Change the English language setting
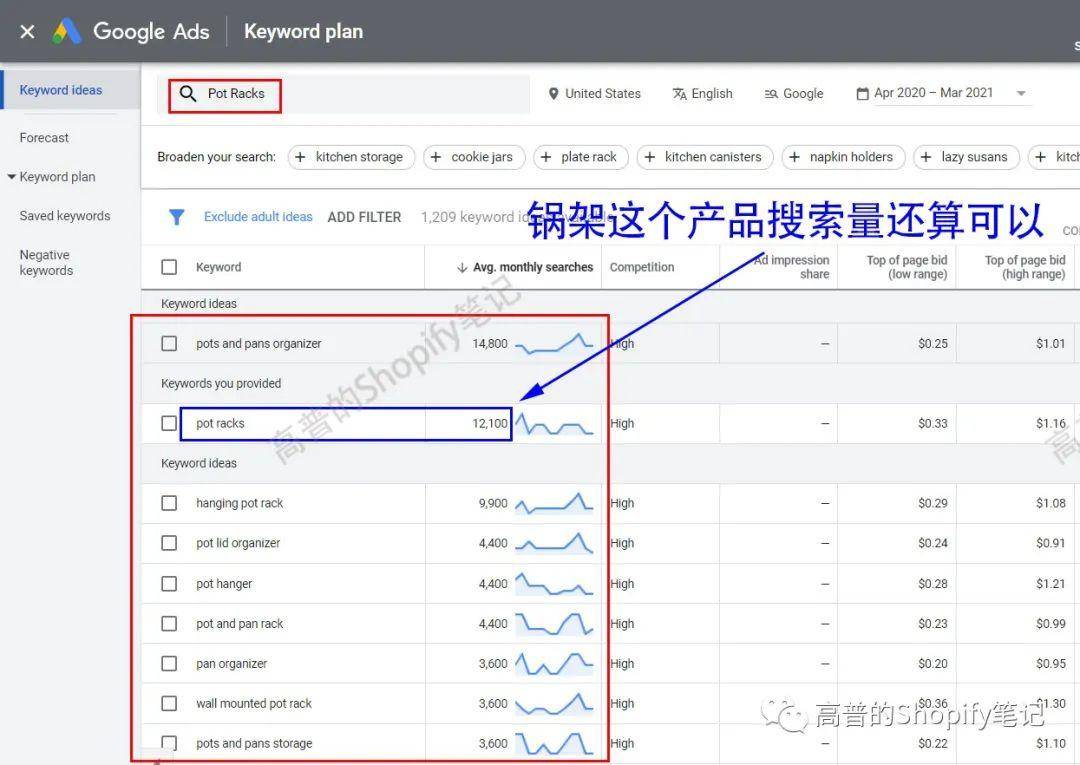 point(702,94)
